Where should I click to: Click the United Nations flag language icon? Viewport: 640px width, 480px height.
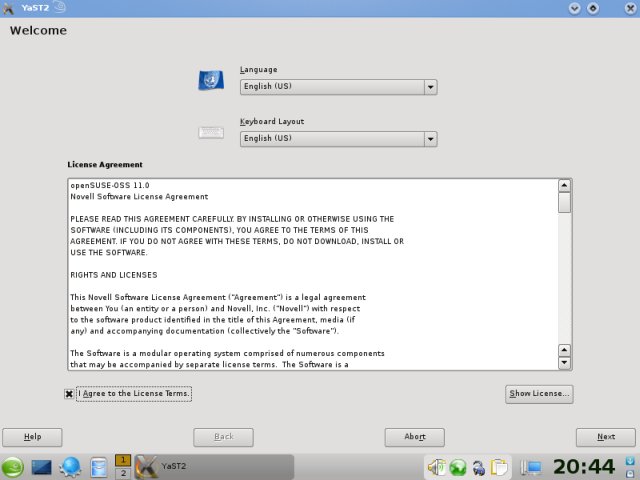pyautogui.click(x=211, y=82)
